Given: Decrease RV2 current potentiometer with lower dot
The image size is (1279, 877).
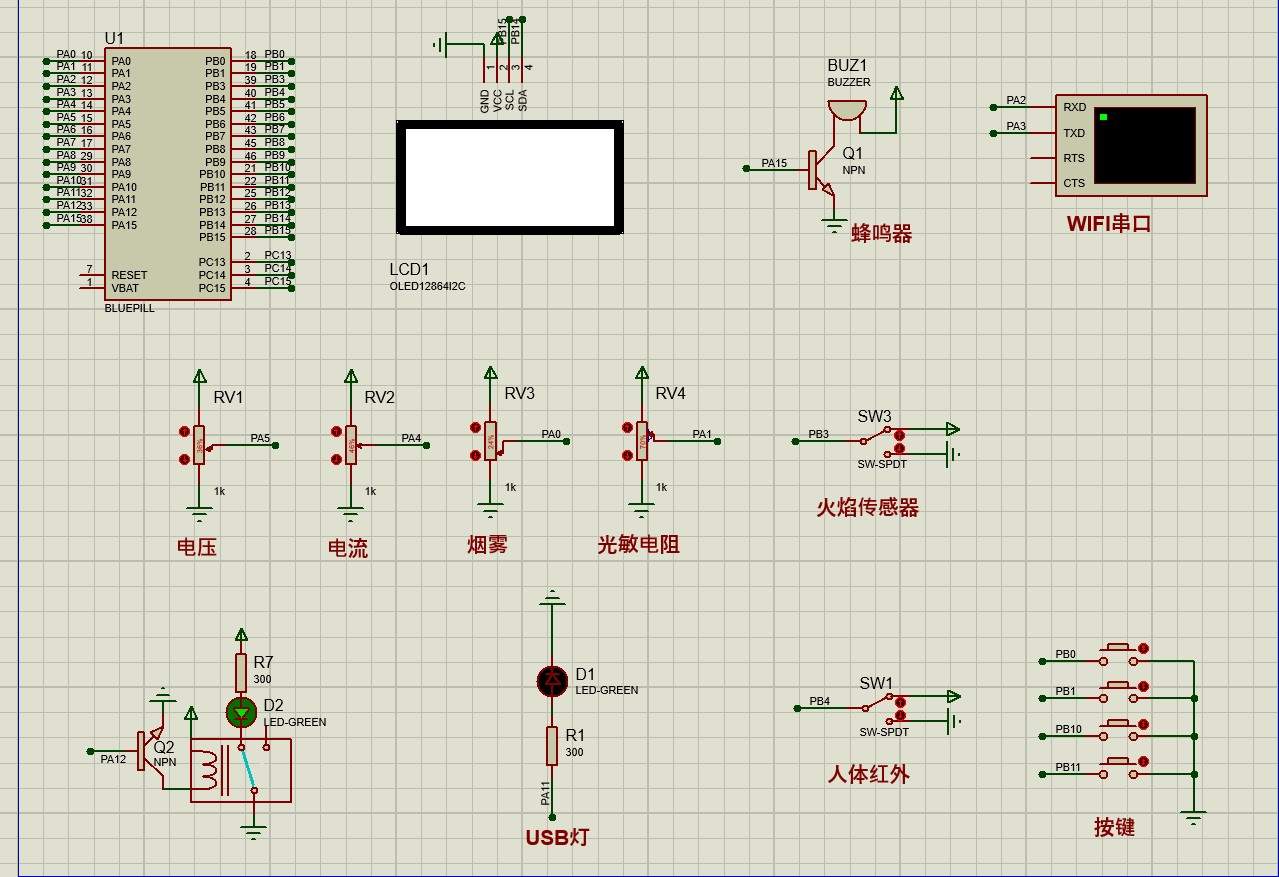Looking at the screenshot, I should 336,459.
